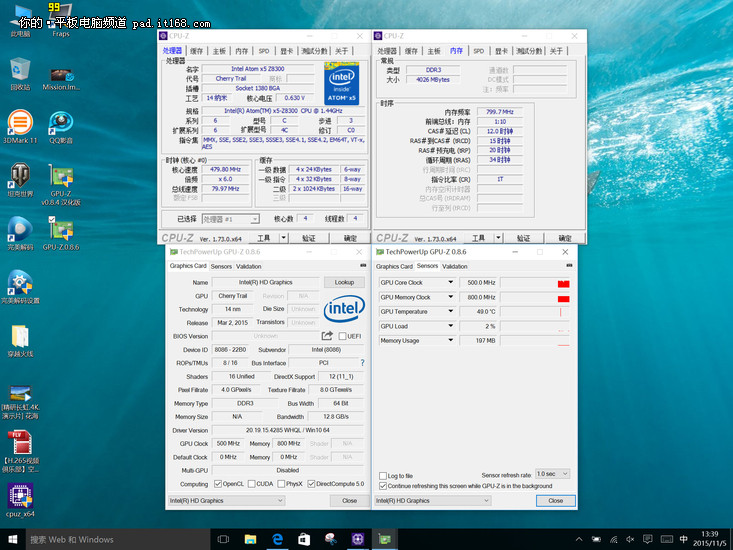Open GPU-Z v0.8.4 汉化版 desktop icon
Screen dimensions: 733x550
pos(61,184)
